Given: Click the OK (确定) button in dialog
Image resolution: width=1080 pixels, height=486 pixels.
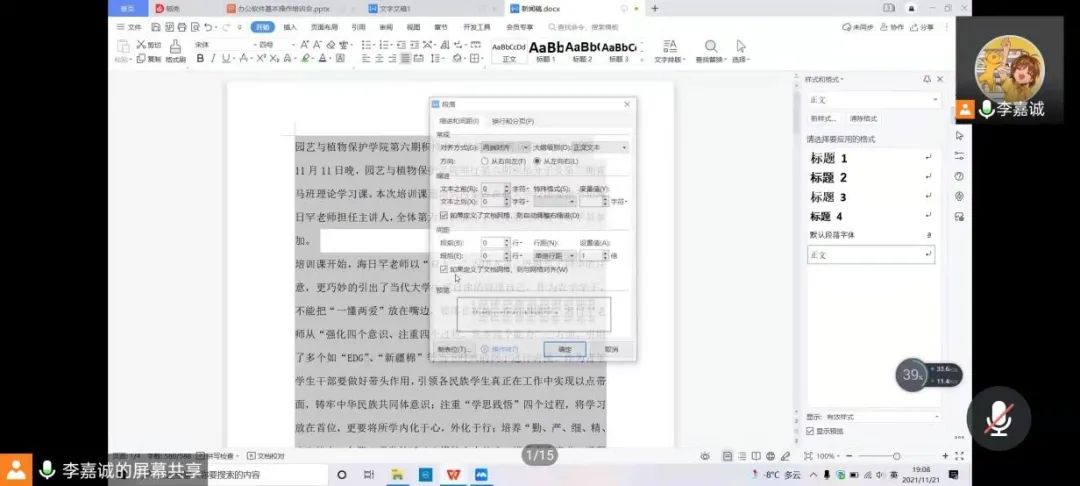Looking at the screenshot, I should click(564, 349).
